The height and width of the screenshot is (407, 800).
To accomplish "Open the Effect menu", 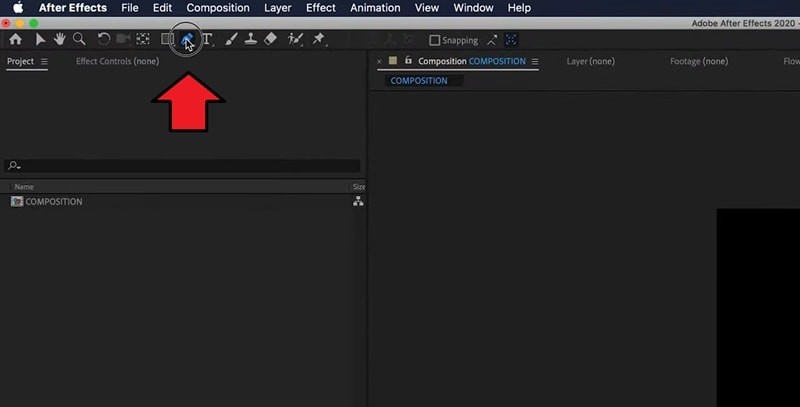I will (321, 8).
